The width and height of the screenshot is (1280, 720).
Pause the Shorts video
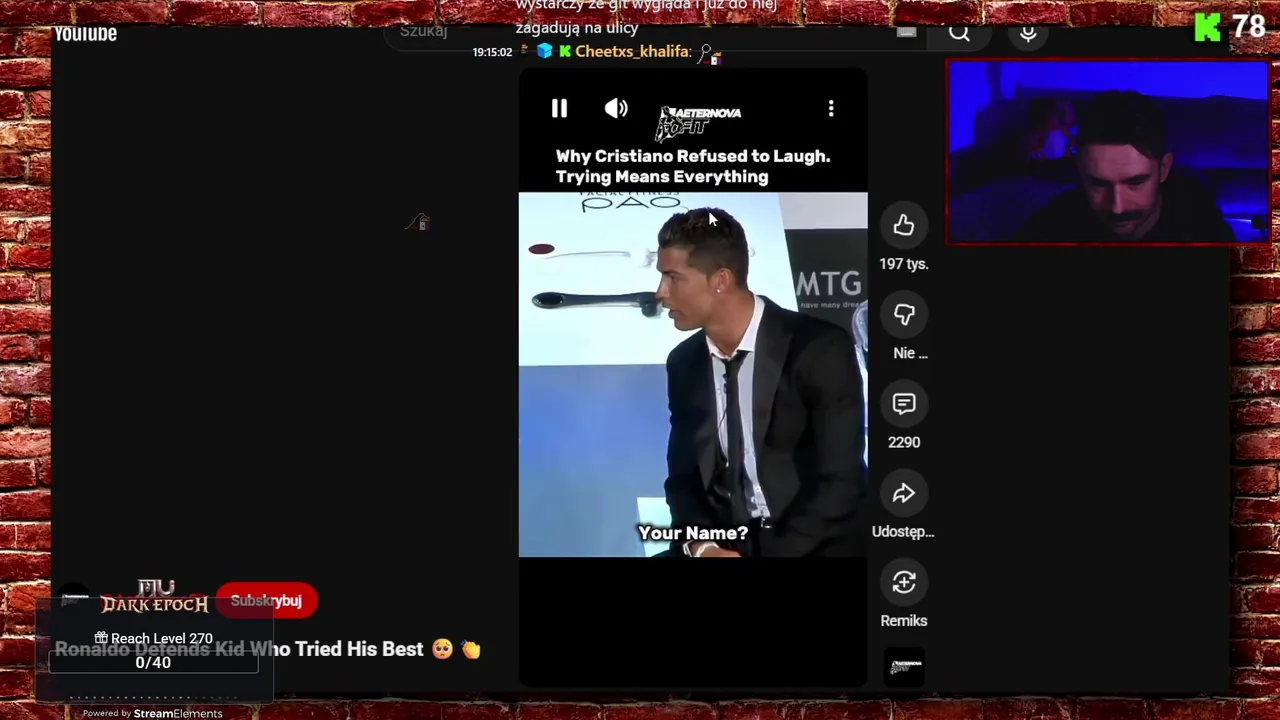559,109
